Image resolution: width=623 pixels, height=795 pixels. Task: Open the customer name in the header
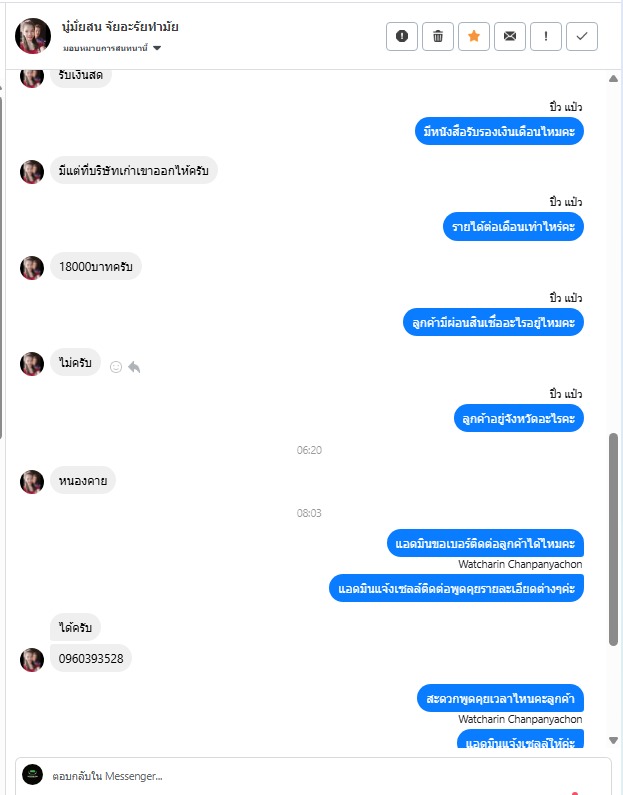(120, 26)
